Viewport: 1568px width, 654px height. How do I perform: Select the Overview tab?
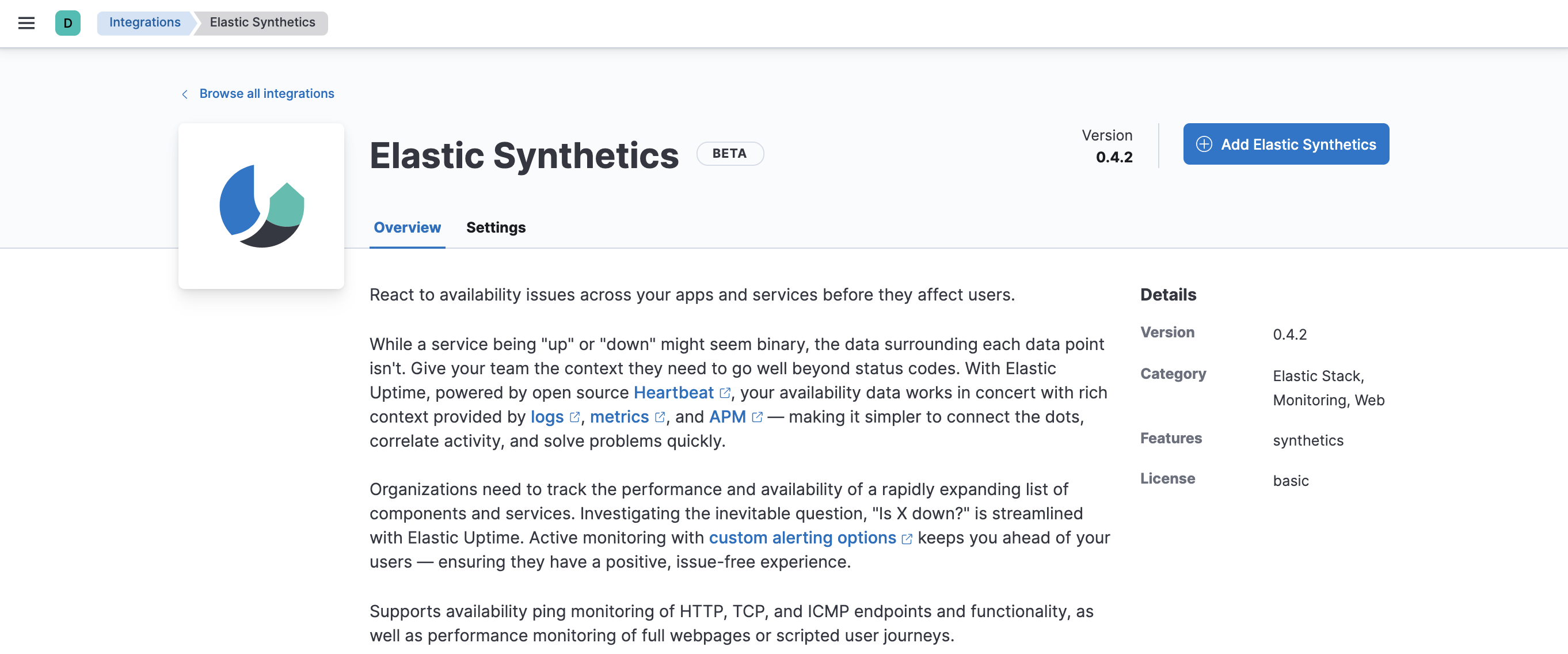tap(407, 227)
